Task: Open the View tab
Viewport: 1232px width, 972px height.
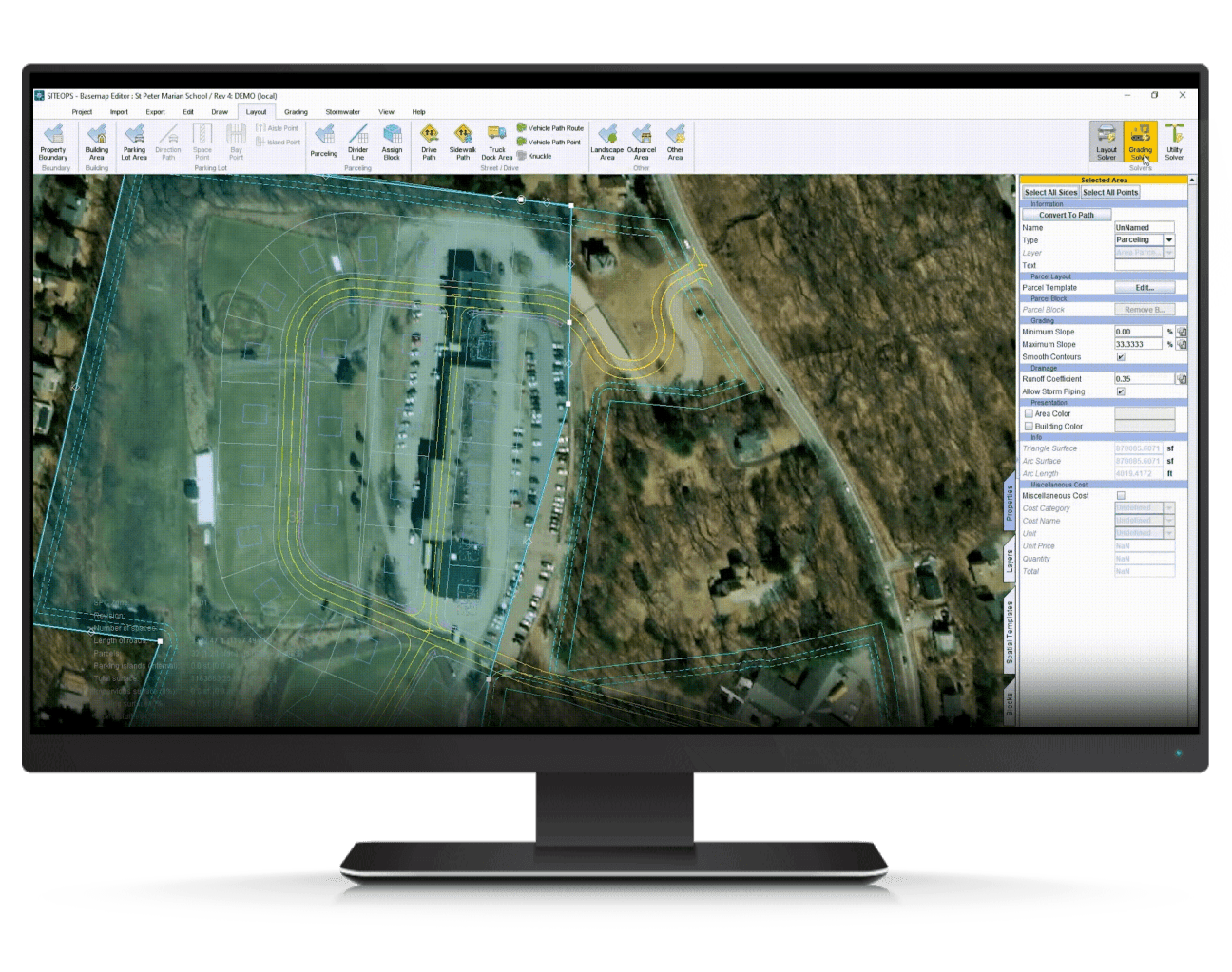Action: point(386,112)
